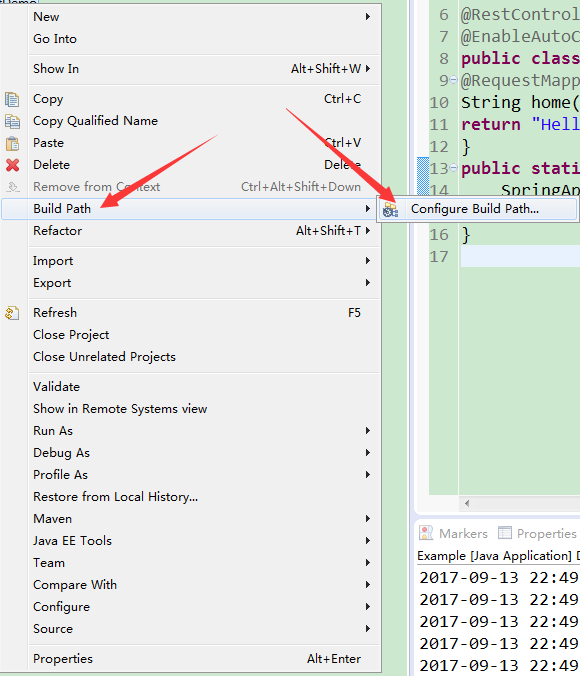
Task: Switch to the Properties tab
Action: 537,533
